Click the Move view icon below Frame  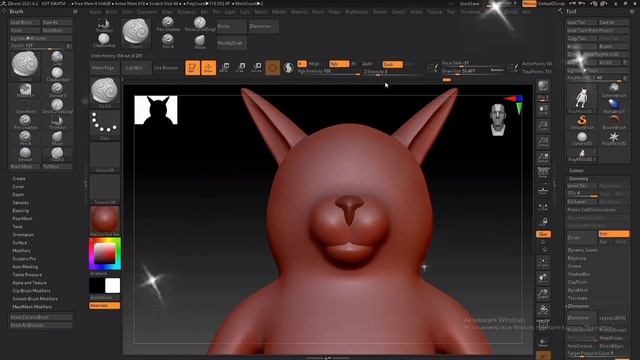click(x=543, y=278)
